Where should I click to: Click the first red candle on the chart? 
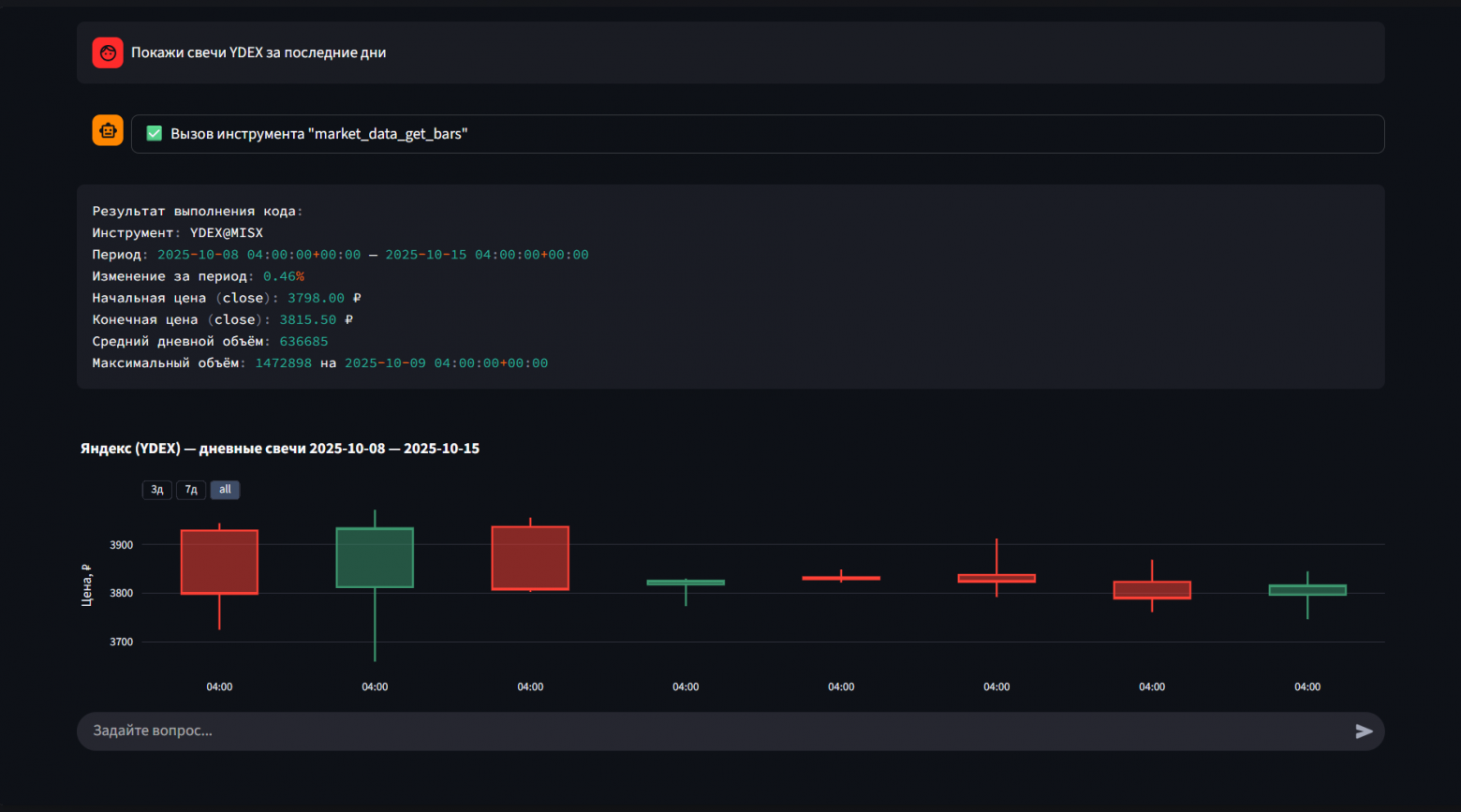[219, 562]
